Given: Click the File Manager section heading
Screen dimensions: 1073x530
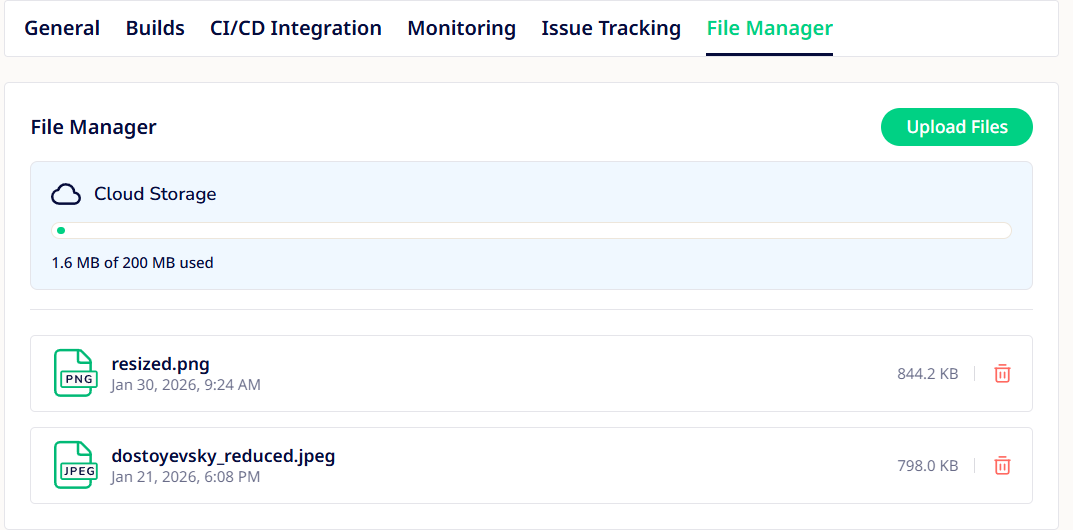Looking at the screenshot, I should point(94,127).
